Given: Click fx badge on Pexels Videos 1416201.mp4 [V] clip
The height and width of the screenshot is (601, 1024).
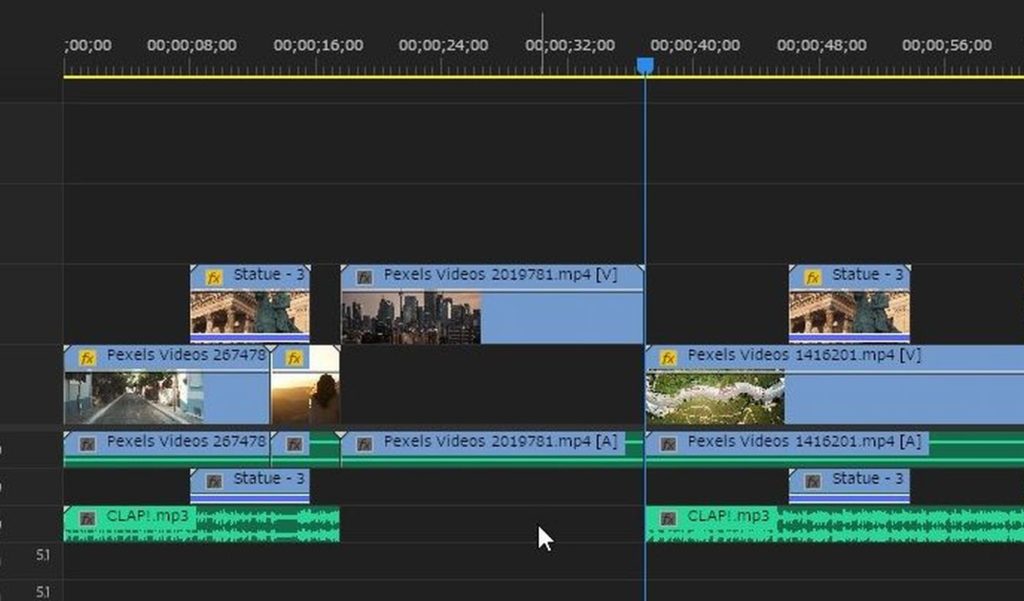Looking at the screenshot, I should pos(668,357).
